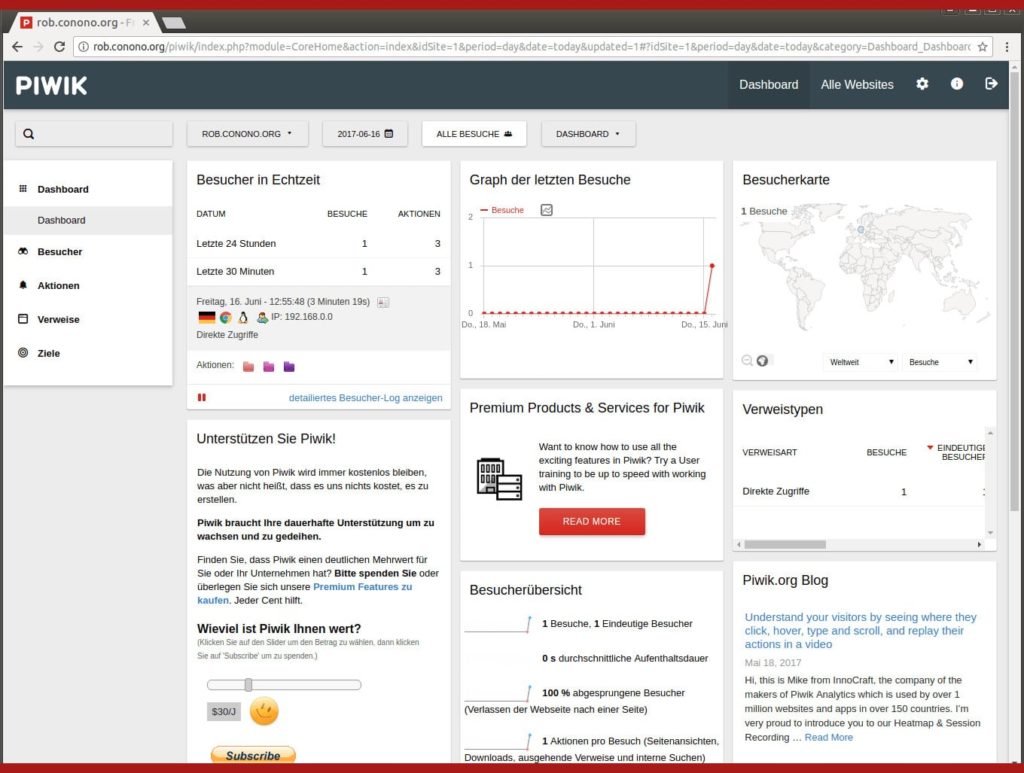The height and width of the screenshot is (773, 1024).
Task: Click the Chrome browser icon in visitor row
Action: tap(225, 317)
